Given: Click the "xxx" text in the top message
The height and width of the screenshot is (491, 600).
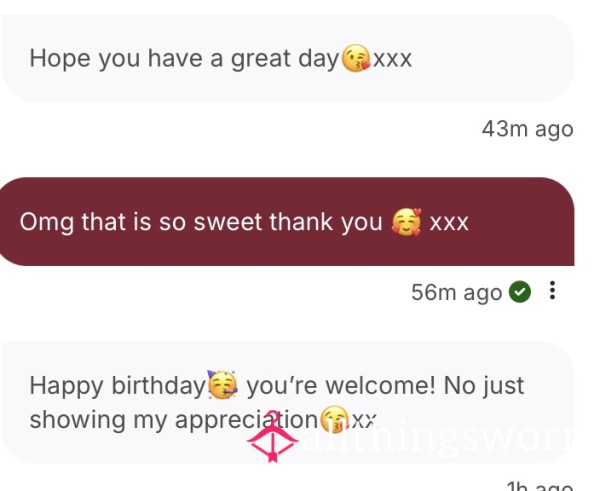Looking at the screenshot, I should click(393, 59).
